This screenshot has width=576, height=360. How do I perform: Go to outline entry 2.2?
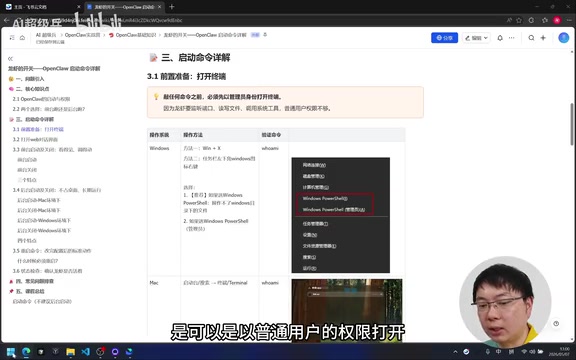tap(49, 109)
